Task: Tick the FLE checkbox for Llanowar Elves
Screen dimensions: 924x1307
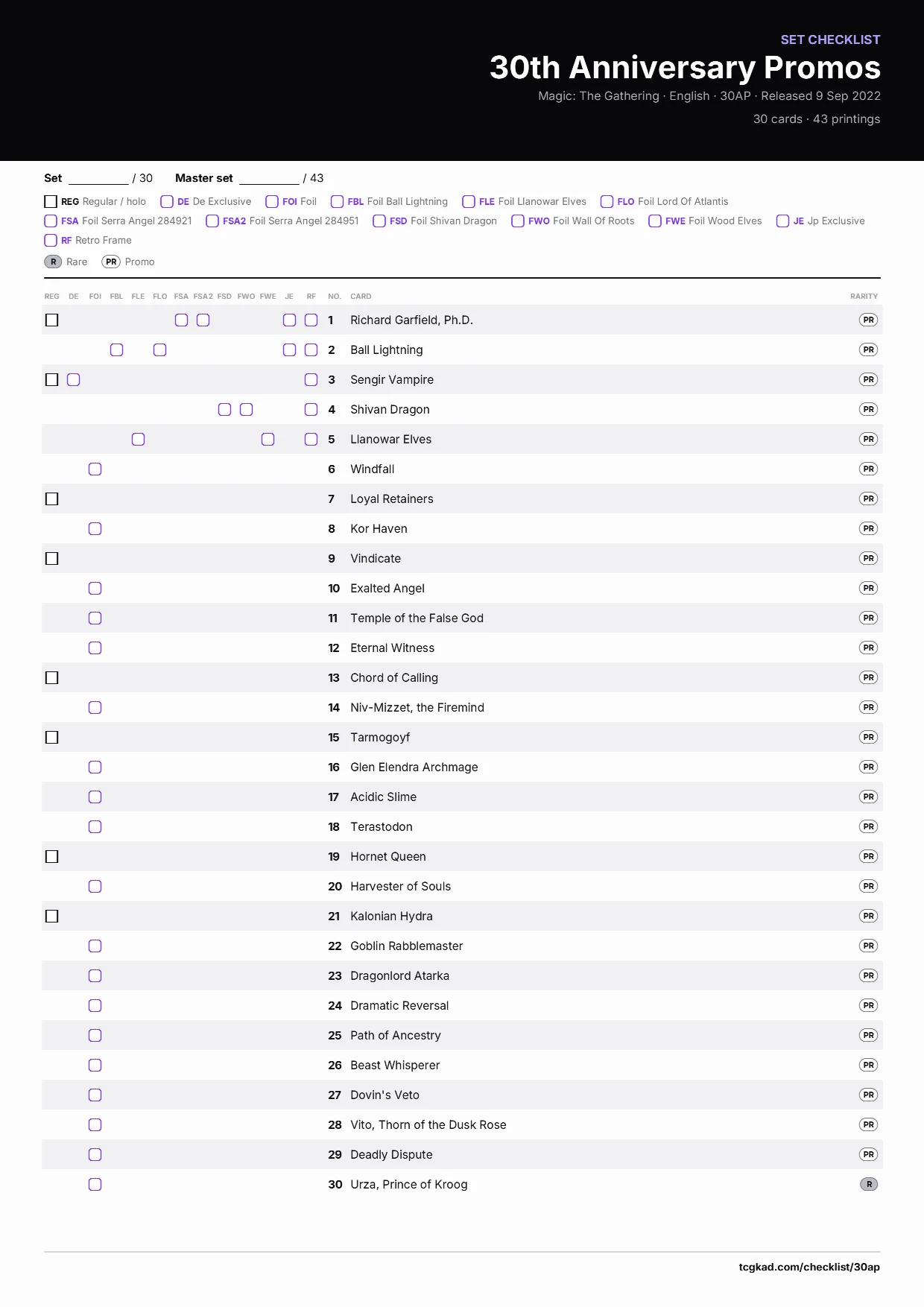Action: 138,439
